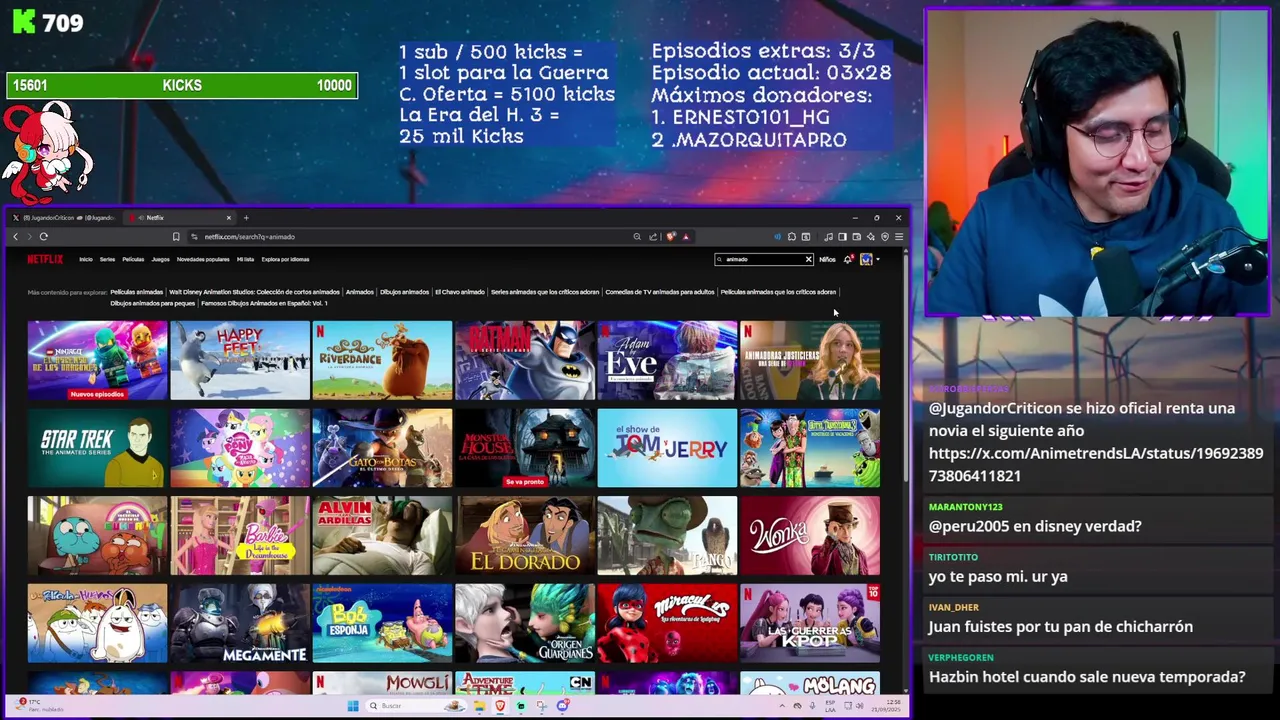Screen dimensions: 1280x720
Task: Open the Gato con Botas thumbnail
Action: coord(382,448)
